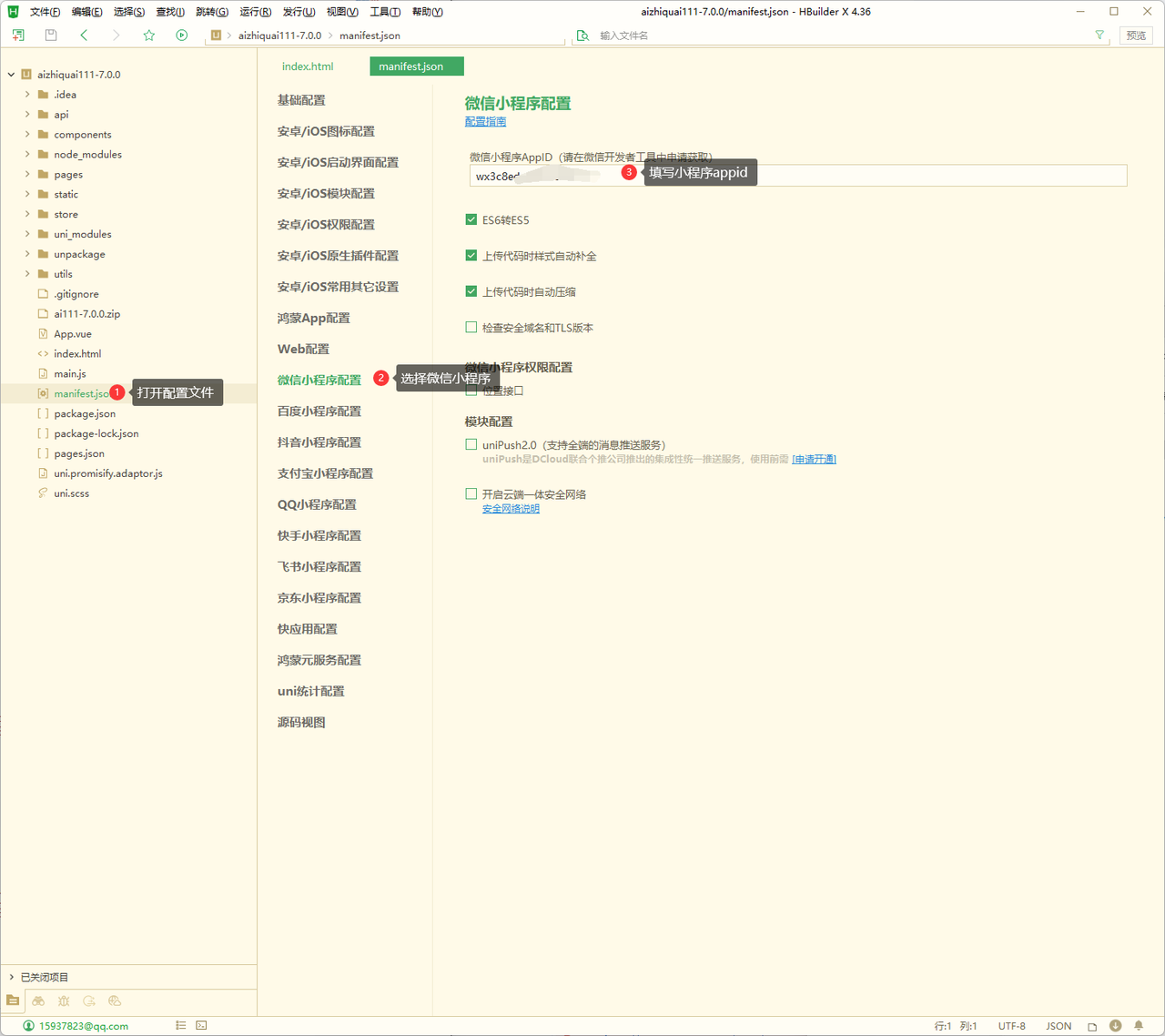Click the file search icon beside 输入文件名

tap(582, 36)
